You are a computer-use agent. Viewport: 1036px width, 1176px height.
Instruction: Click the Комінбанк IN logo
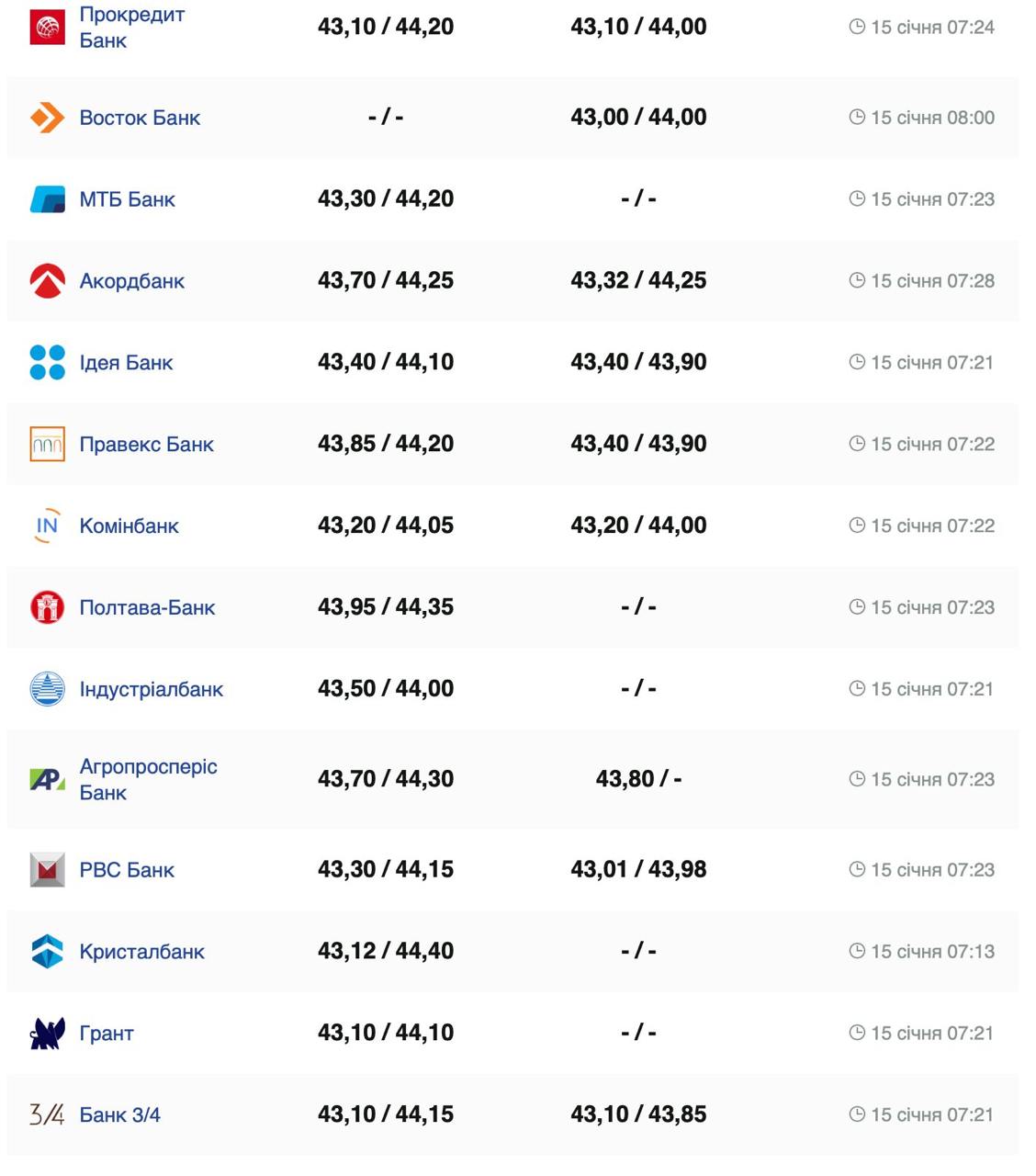point(47,526)
